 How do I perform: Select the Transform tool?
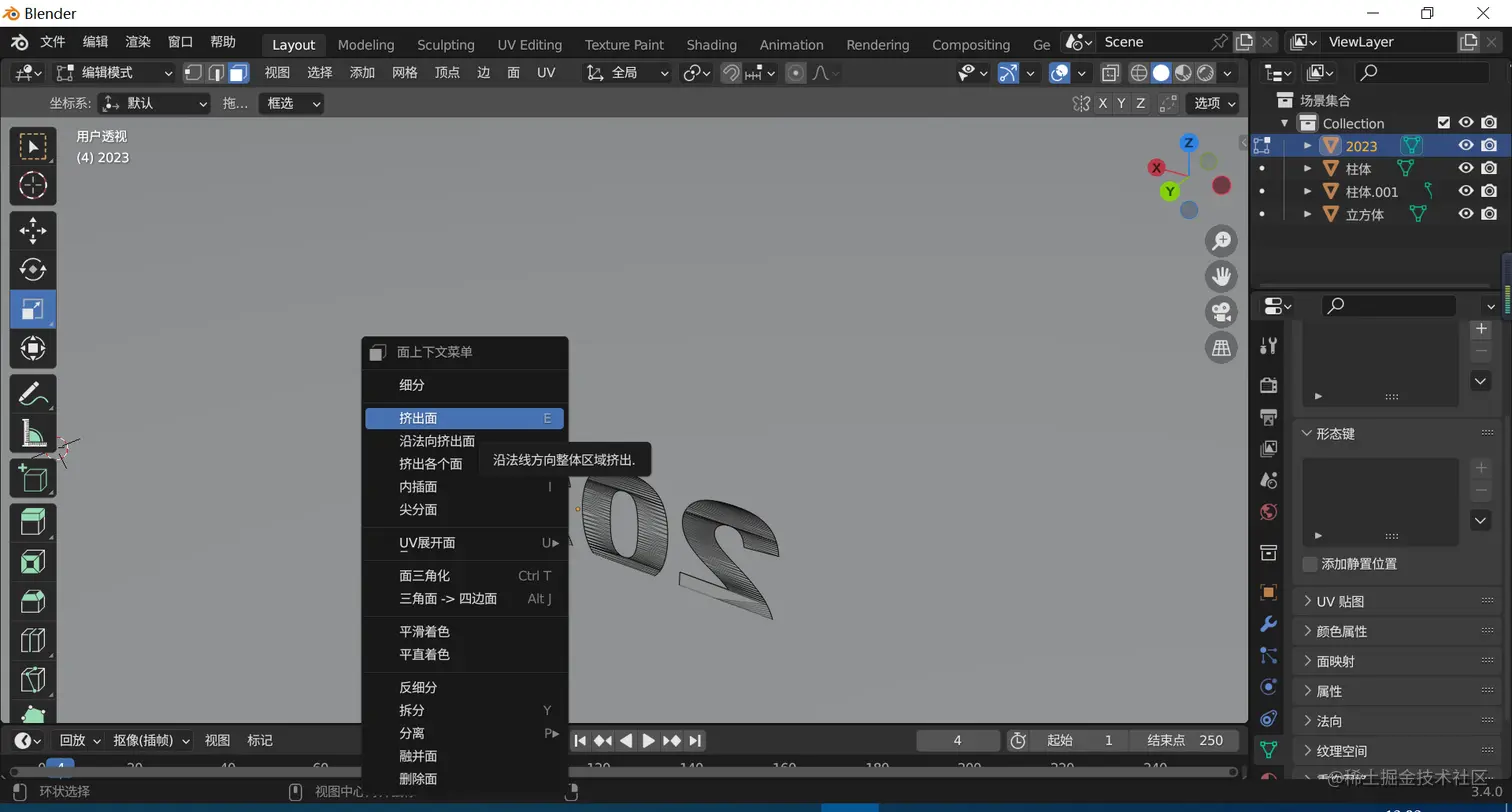33,348
